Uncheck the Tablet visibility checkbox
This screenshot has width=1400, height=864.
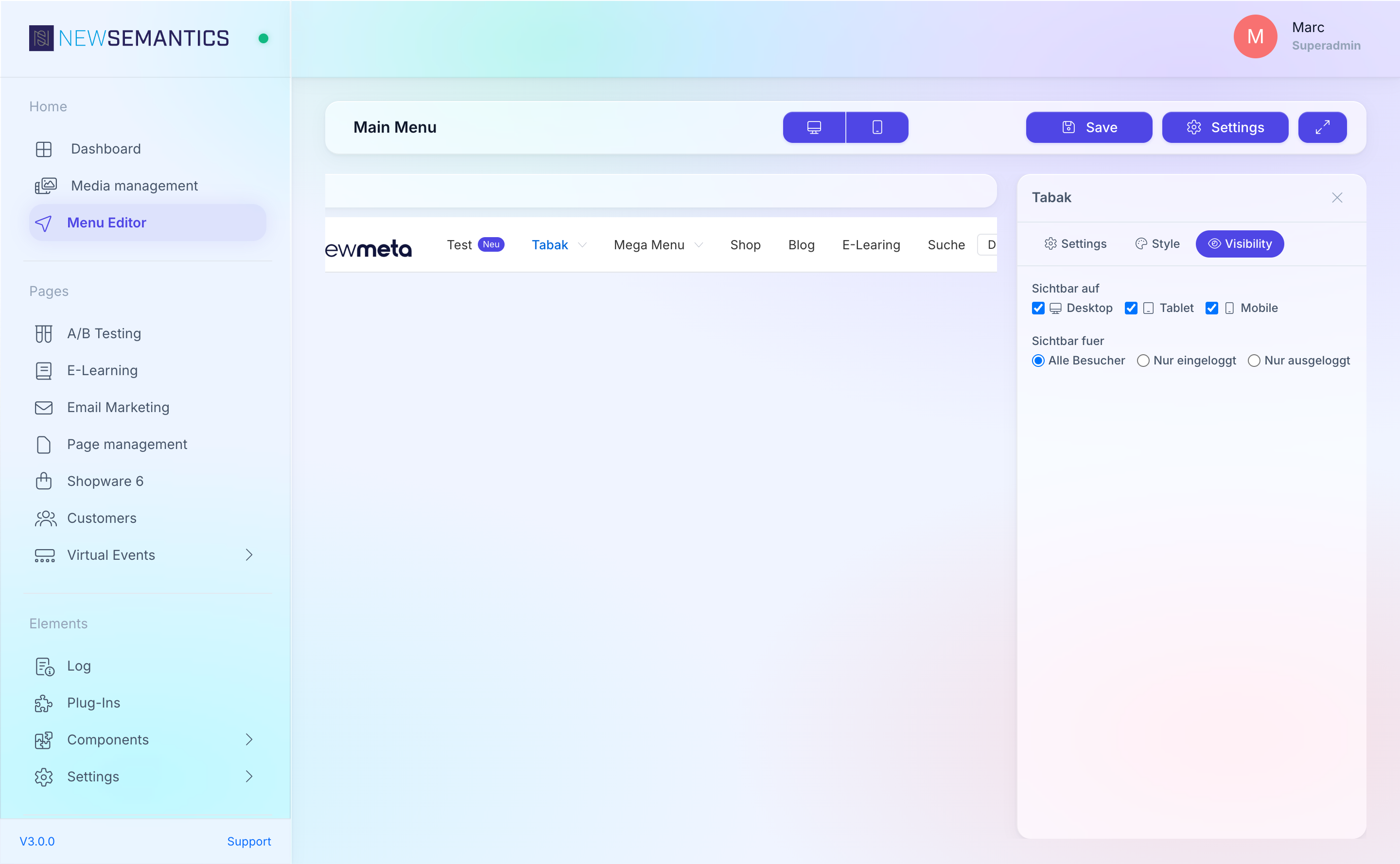pyautogui.click(x=1131, y=309)
